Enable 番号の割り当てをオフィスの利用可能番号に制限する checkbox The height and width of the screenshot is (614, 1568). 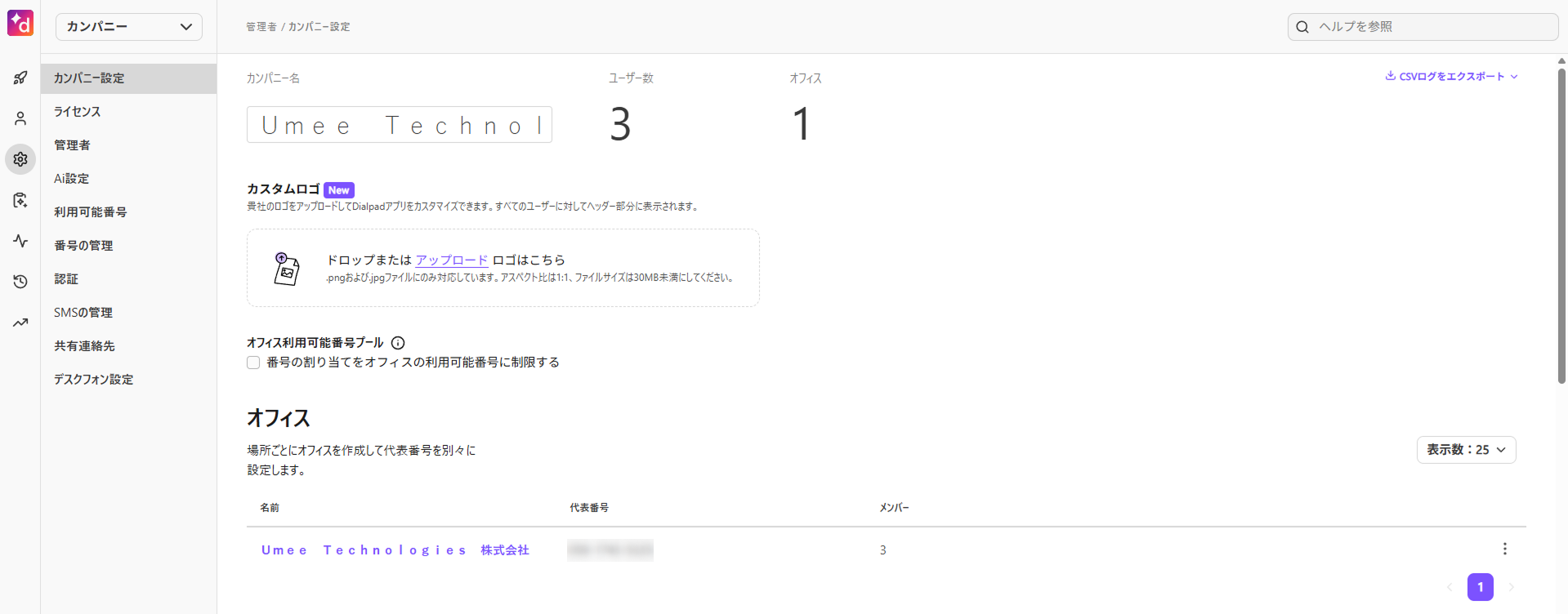(253, 363)
